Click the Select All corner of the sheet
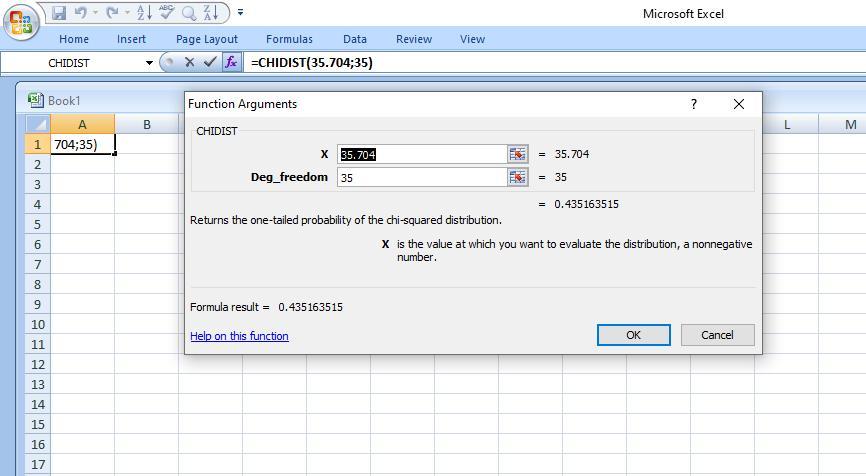 click(38, 124)
